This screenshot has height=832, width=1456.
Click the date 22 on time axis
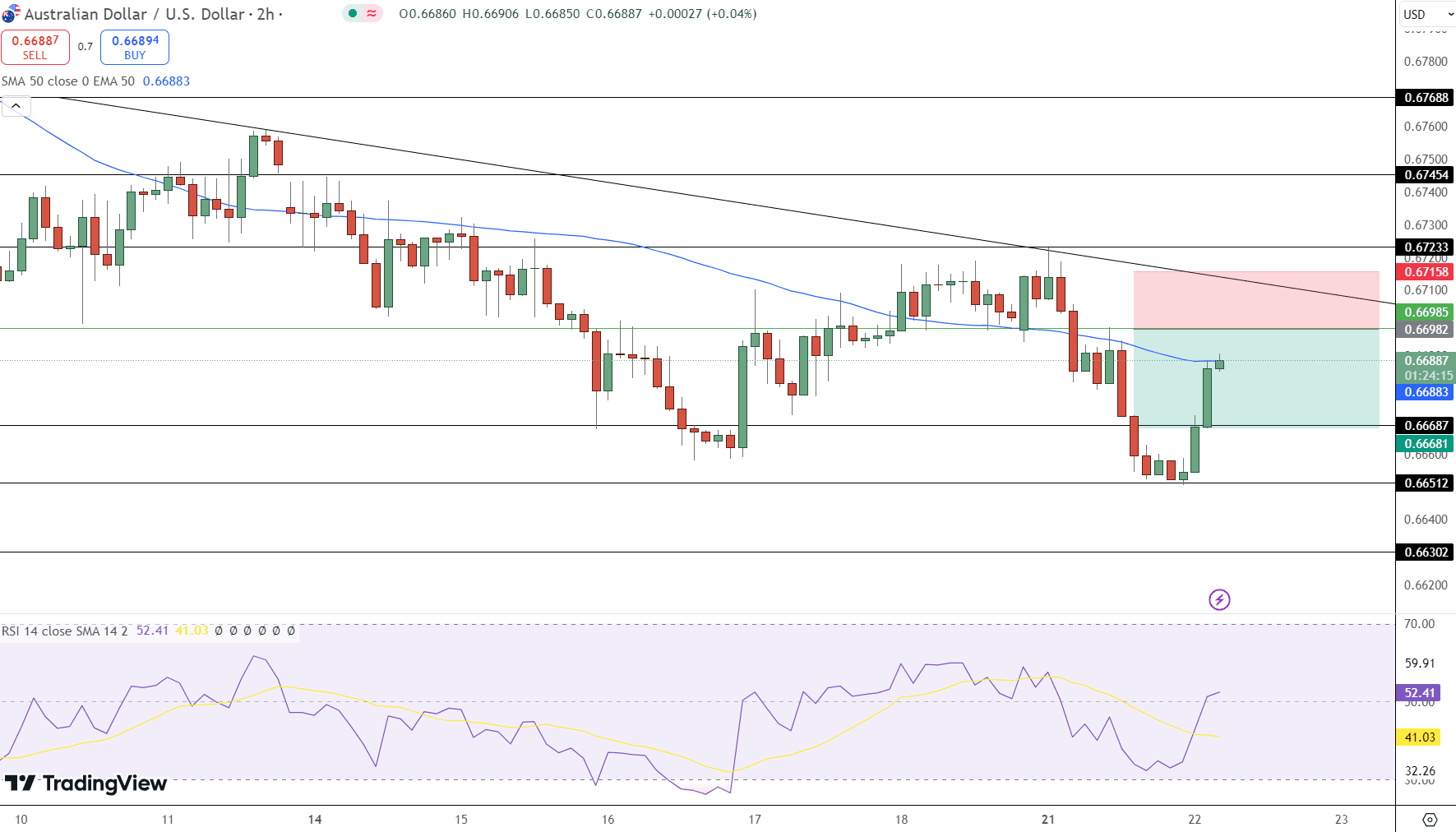[1195, 820]
